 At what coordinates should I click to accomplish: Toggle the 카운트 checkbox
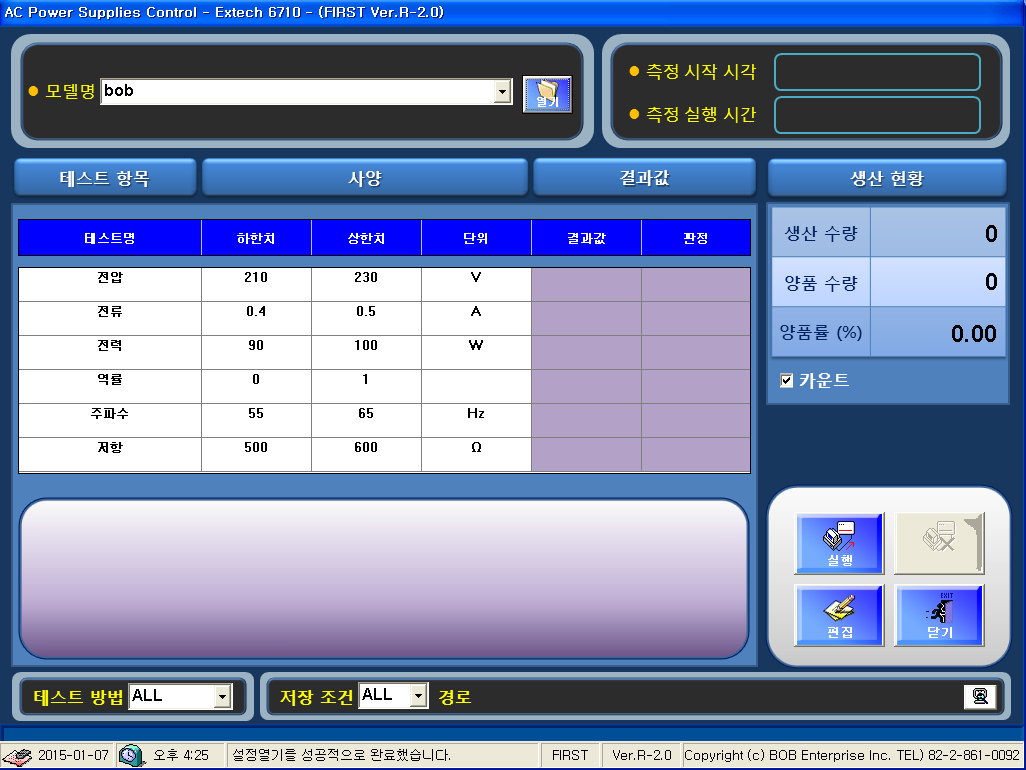tap(787, 381)
